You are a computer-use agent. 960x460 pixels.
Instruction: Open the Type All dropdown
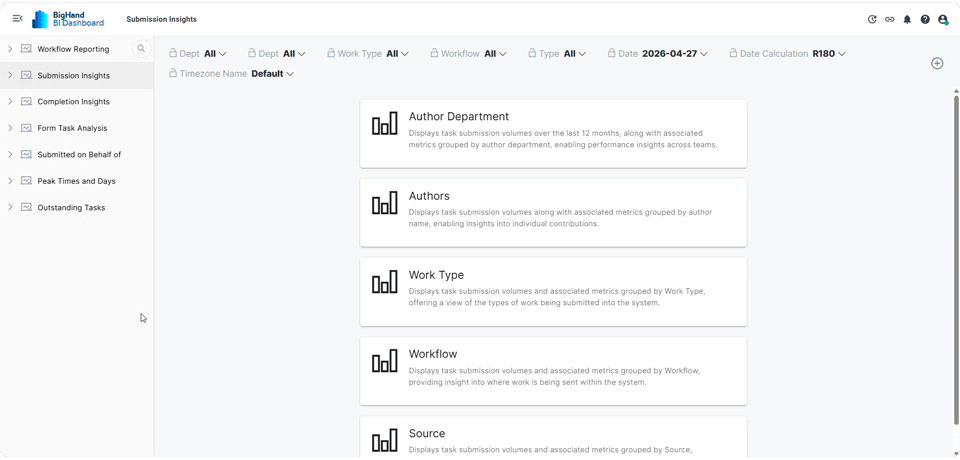(x=575, y=54)
